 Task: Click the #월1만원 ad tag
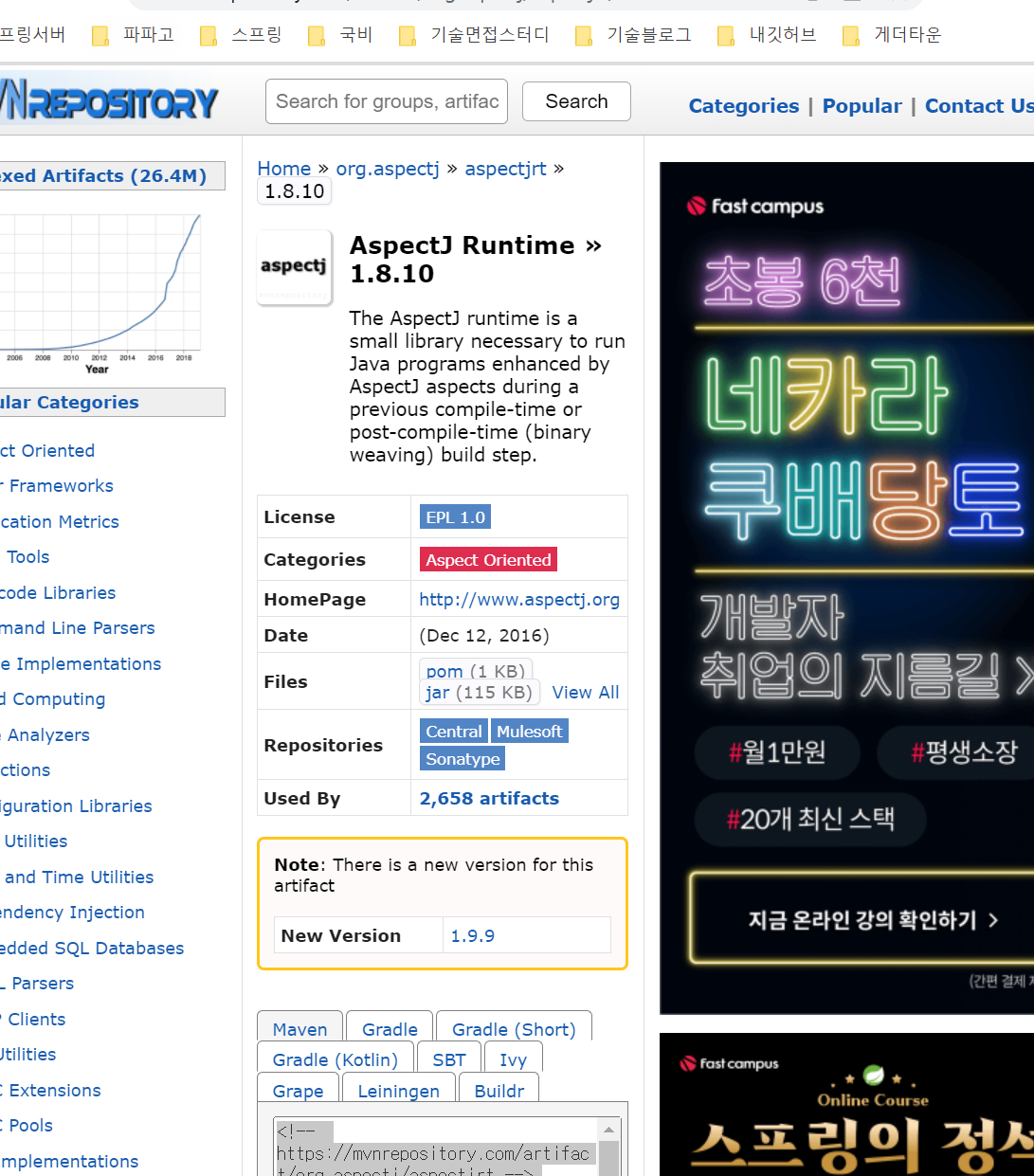(777, 752)
